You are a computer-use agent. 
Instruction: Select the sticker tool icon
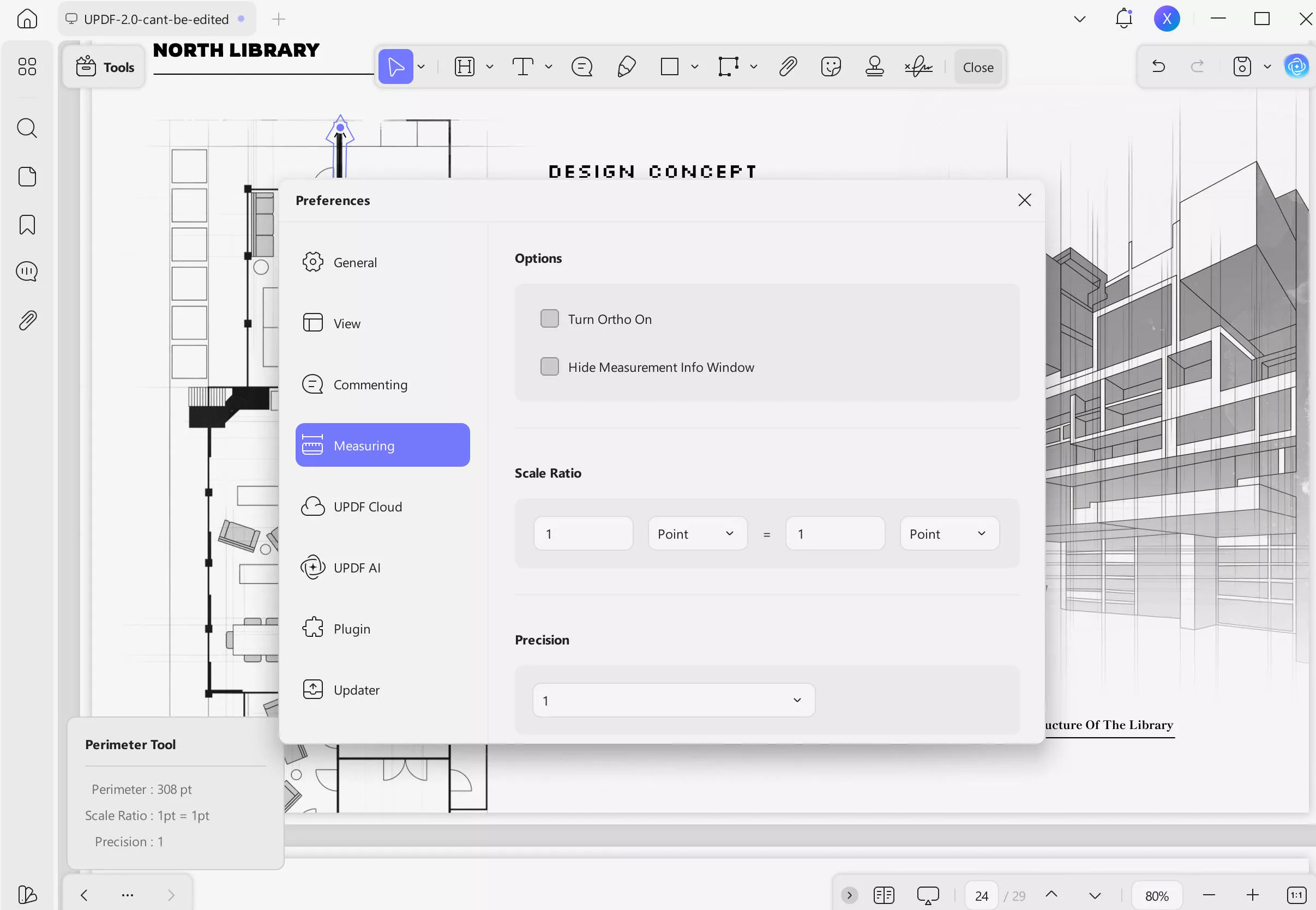[831, 67]
